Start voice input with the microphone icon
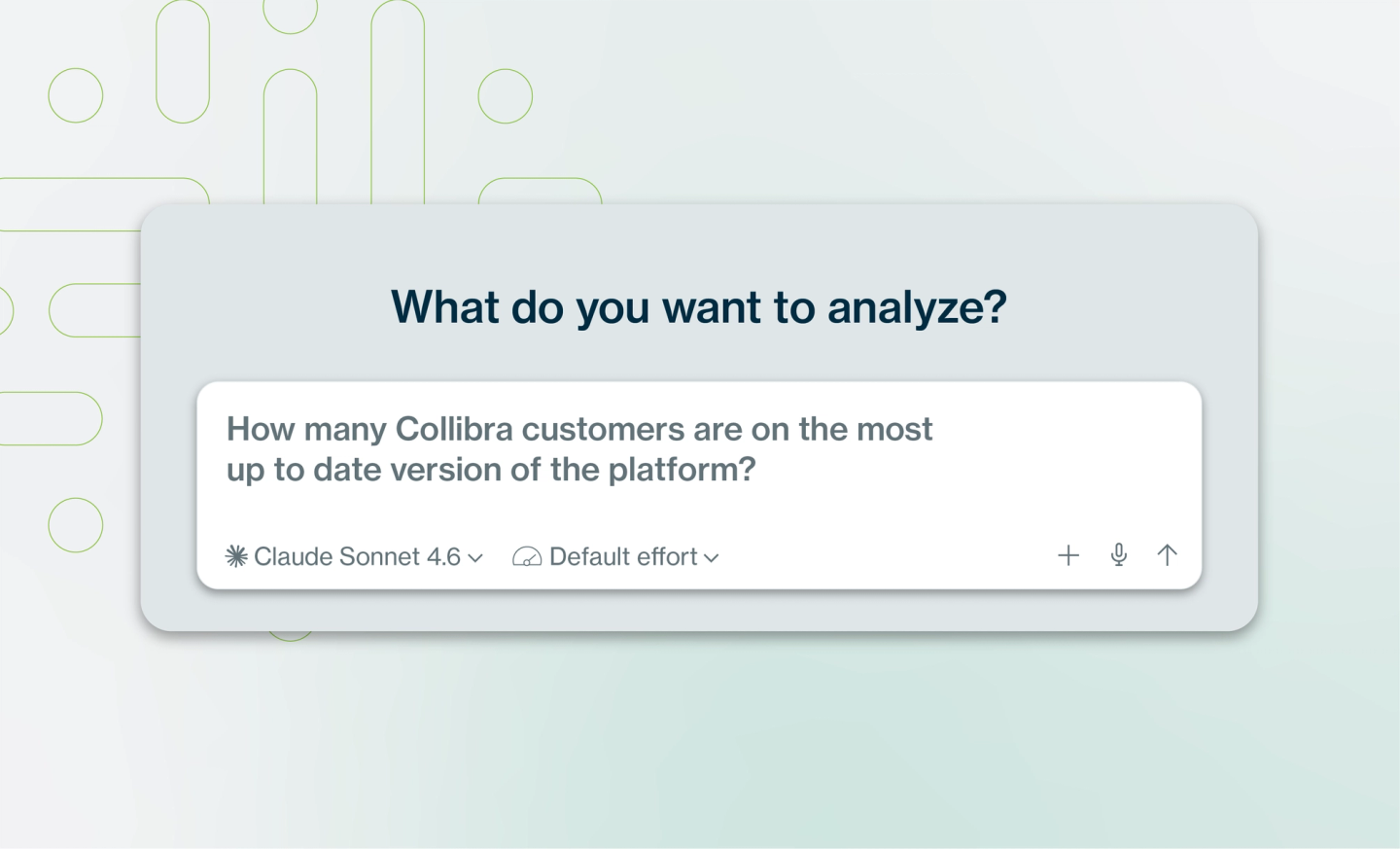 [x=1119, y=554]
